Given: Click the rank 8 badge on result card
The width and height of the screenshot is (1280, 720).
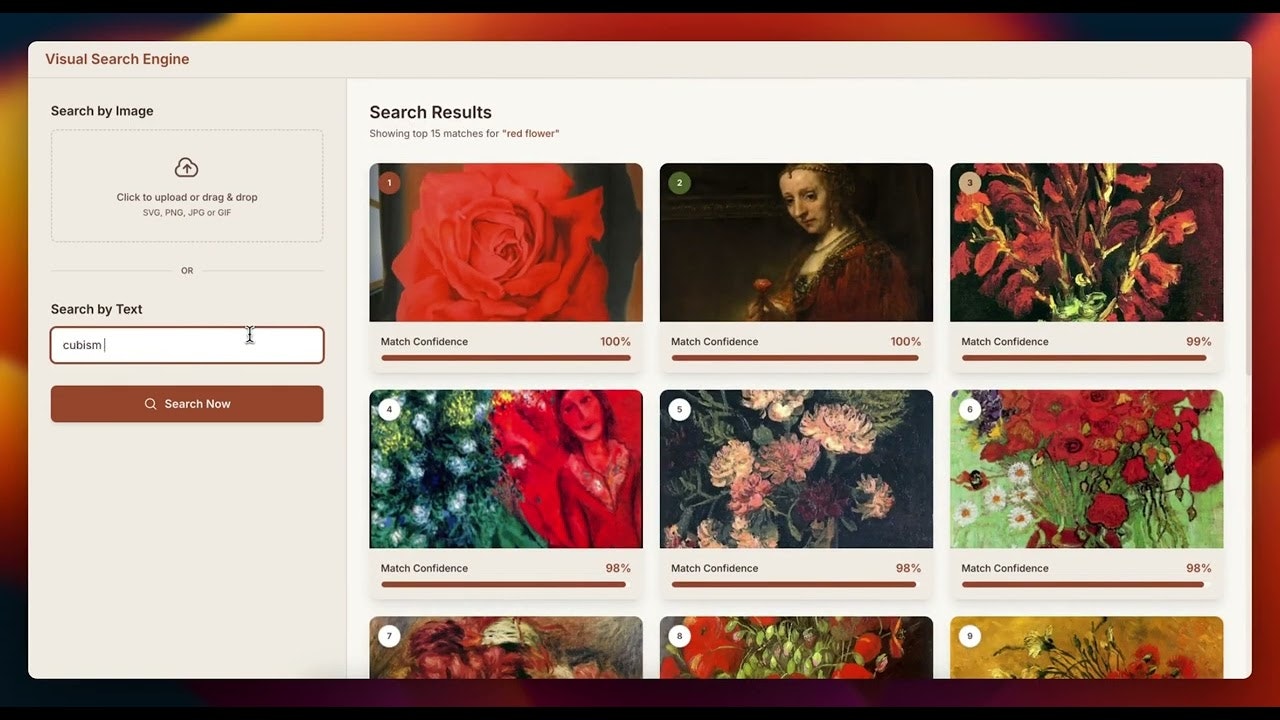Looking at the screenshot, I should click(679, 636).
